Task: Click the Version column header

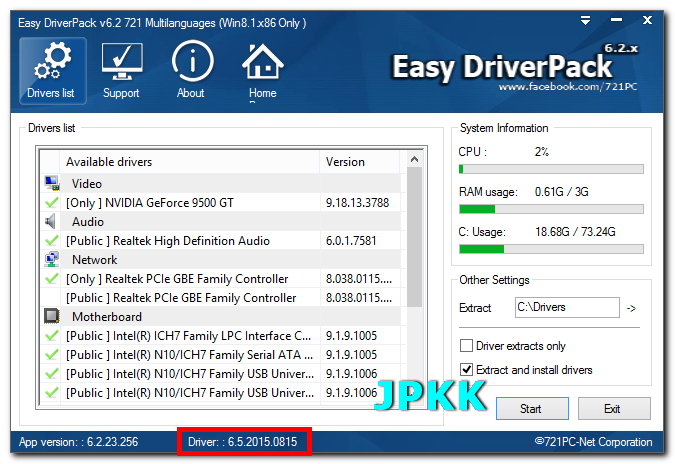Action: pyautogui.click(x=360, y=162)
